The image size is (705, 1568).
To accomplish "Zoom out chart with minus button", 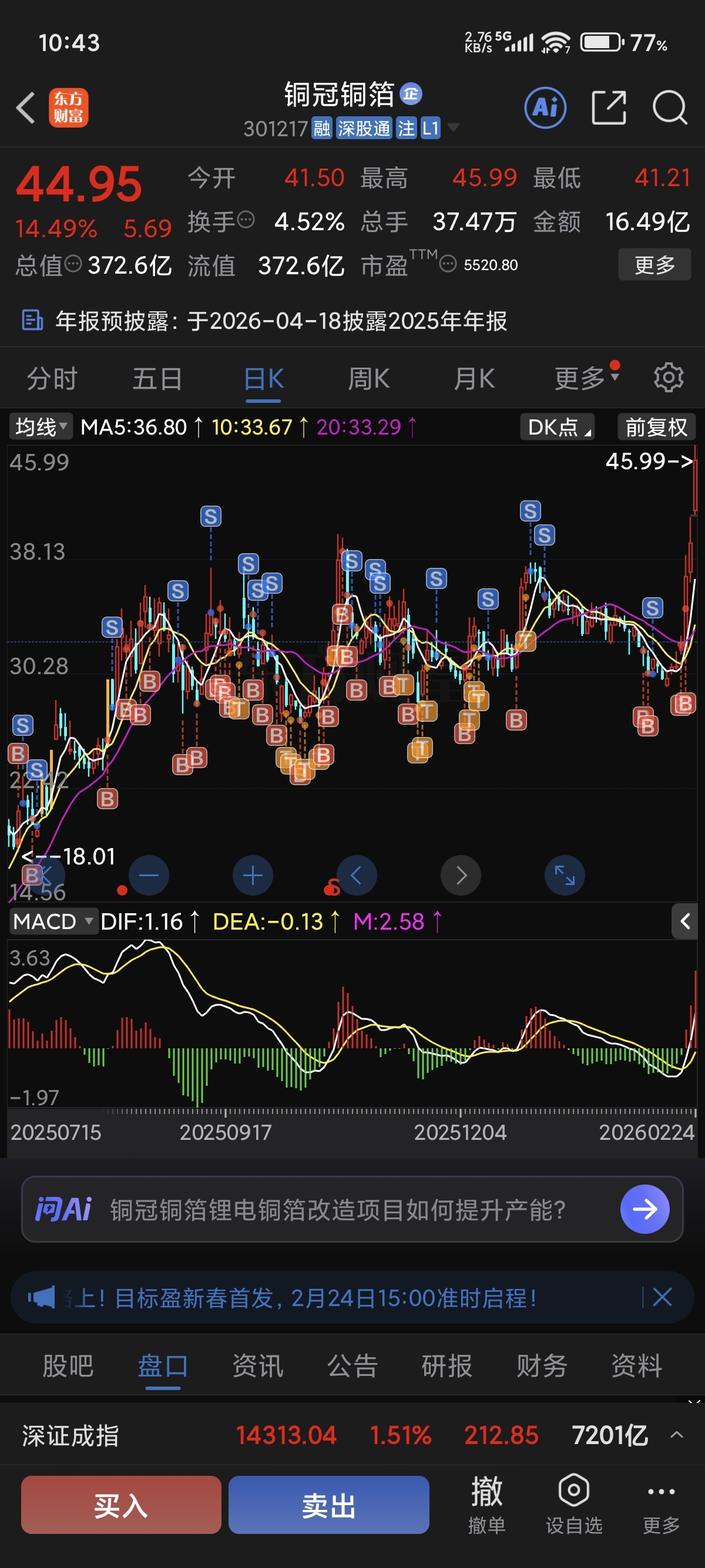I will pos(149,875).
